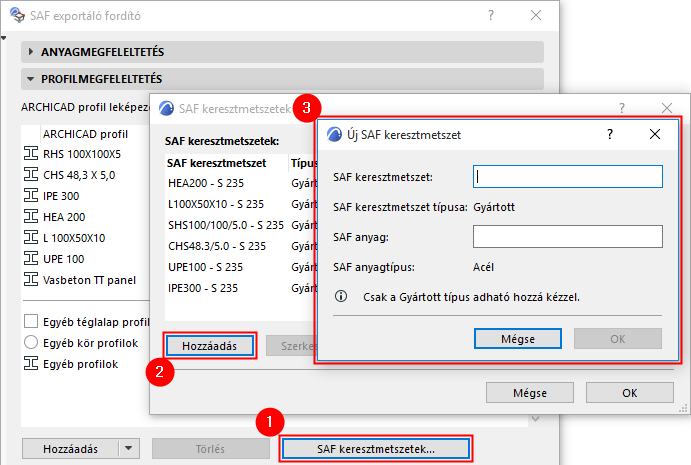691x465 pixels.
Task: Select the SHS100/100/5.0 - S 235 row
Action: (x=241, y=225)
